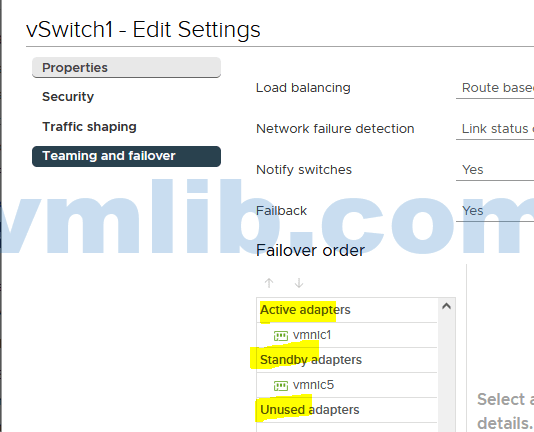Open the Network failure detection dropdown
The width and height of the screenshot is (534, 432).
[495, 129]
